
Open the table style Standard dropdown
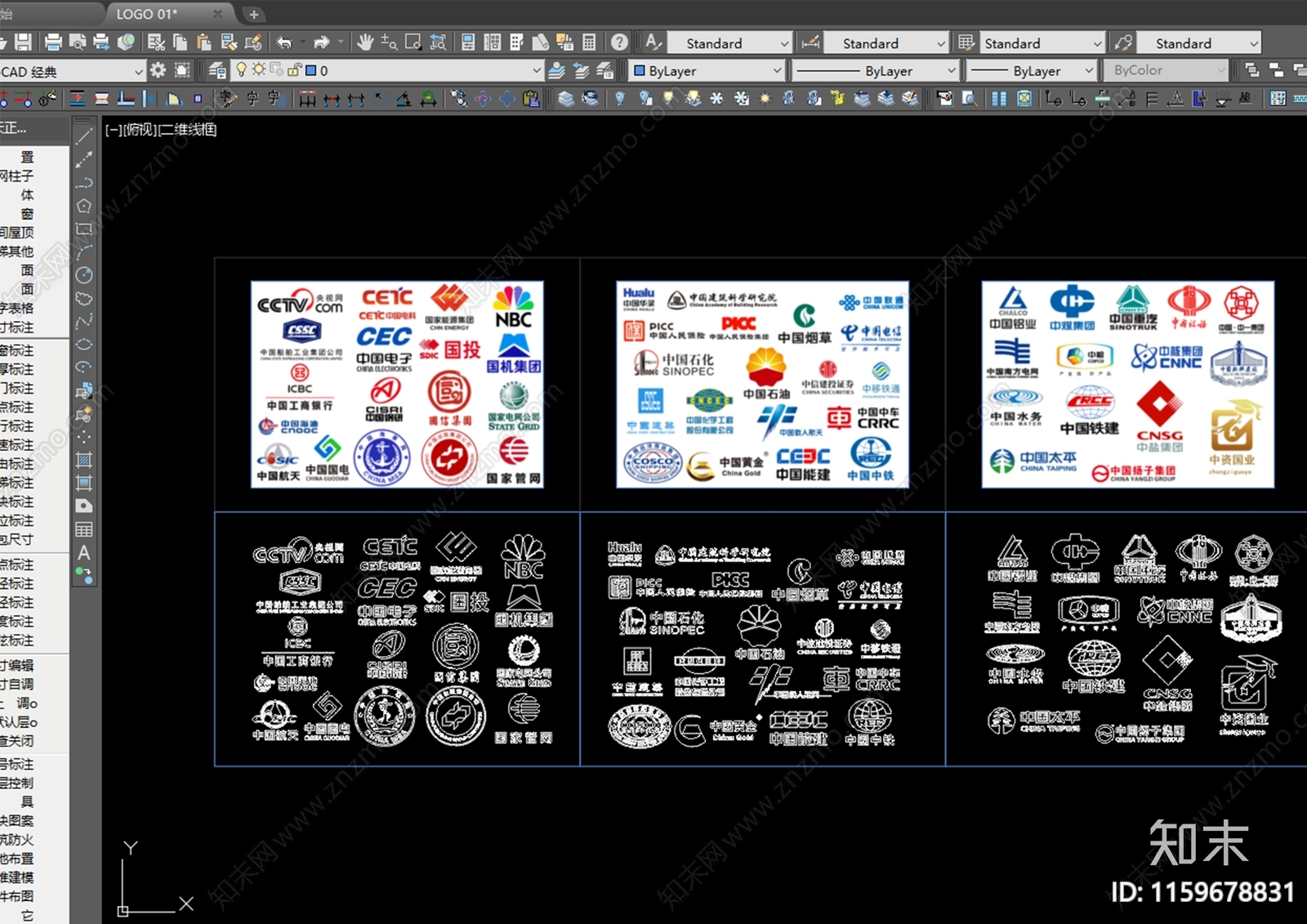(x=1097, y=43)
